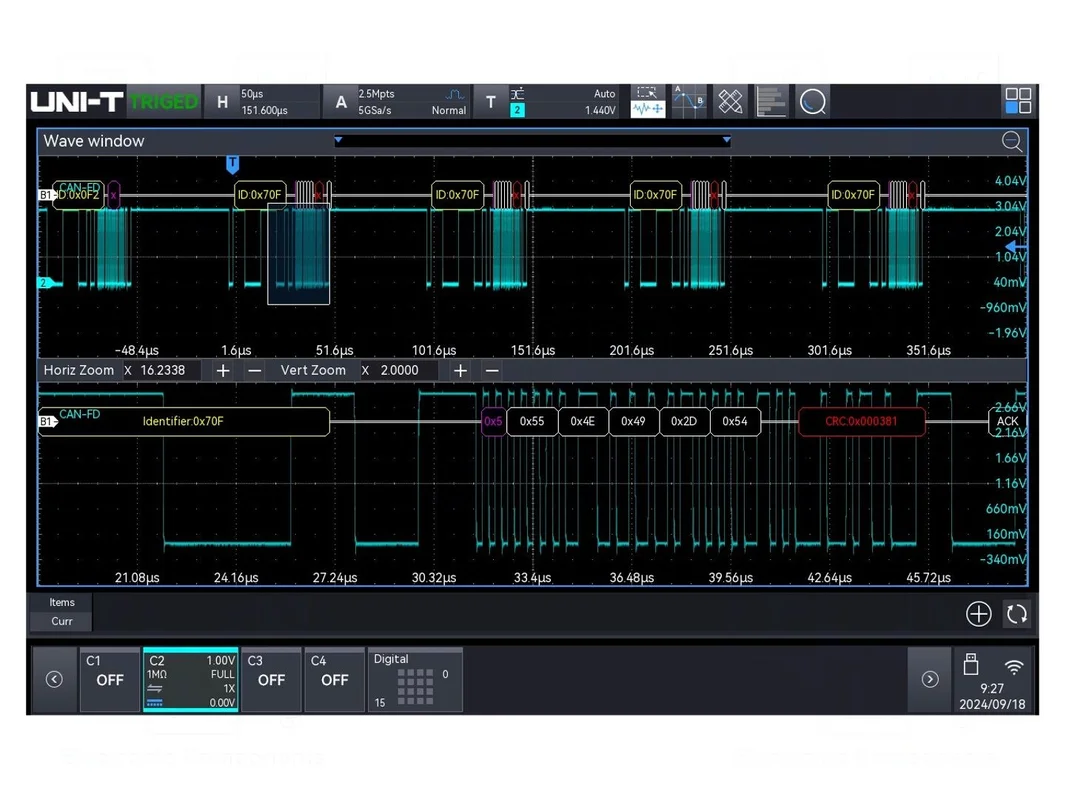Click the Wave window title
The width and height of the screenshot is (1066, 800).
tap(94, 141)
